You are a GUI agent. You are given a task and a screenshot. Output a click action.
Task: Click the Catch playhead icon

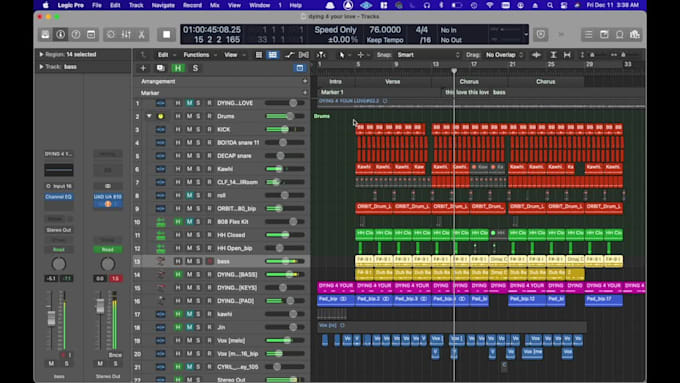coord(321,55)
